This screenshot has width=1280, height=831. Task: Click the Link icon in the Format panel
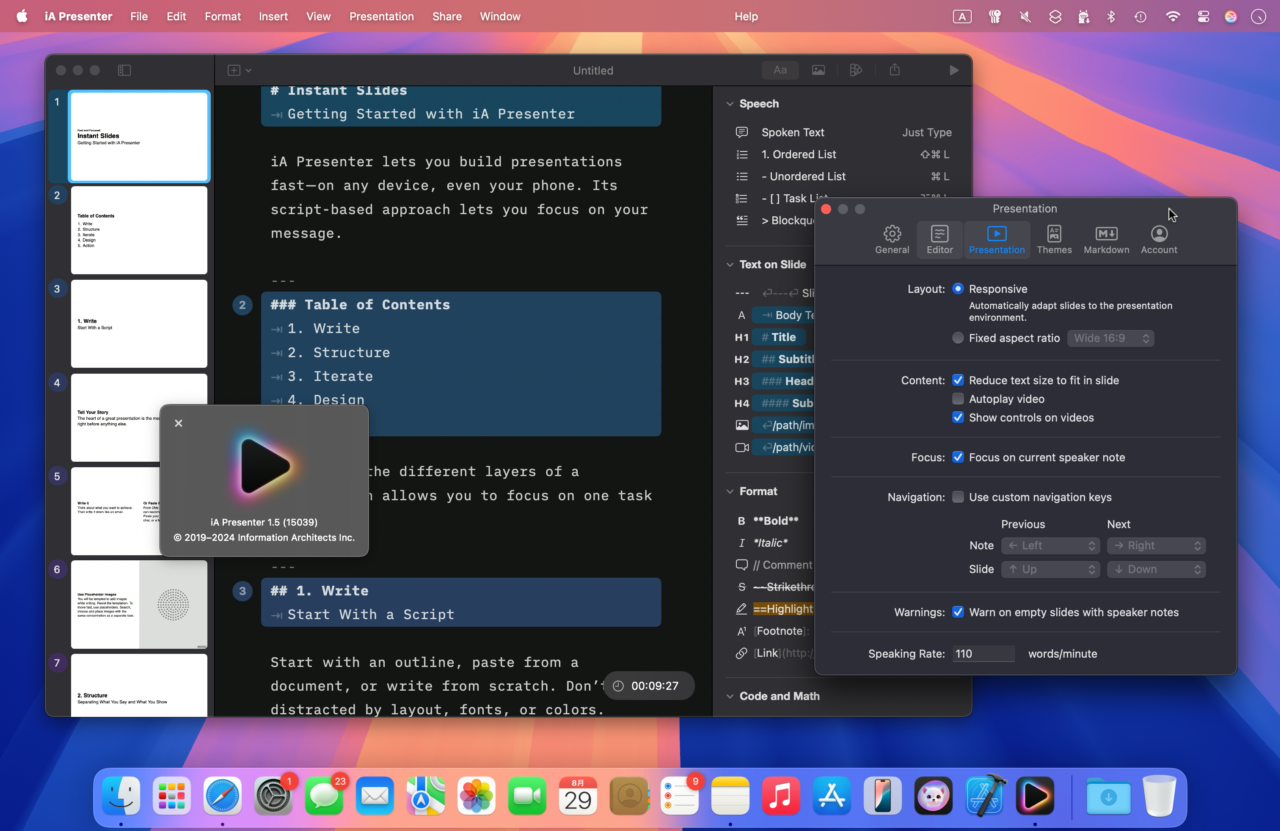741,652
